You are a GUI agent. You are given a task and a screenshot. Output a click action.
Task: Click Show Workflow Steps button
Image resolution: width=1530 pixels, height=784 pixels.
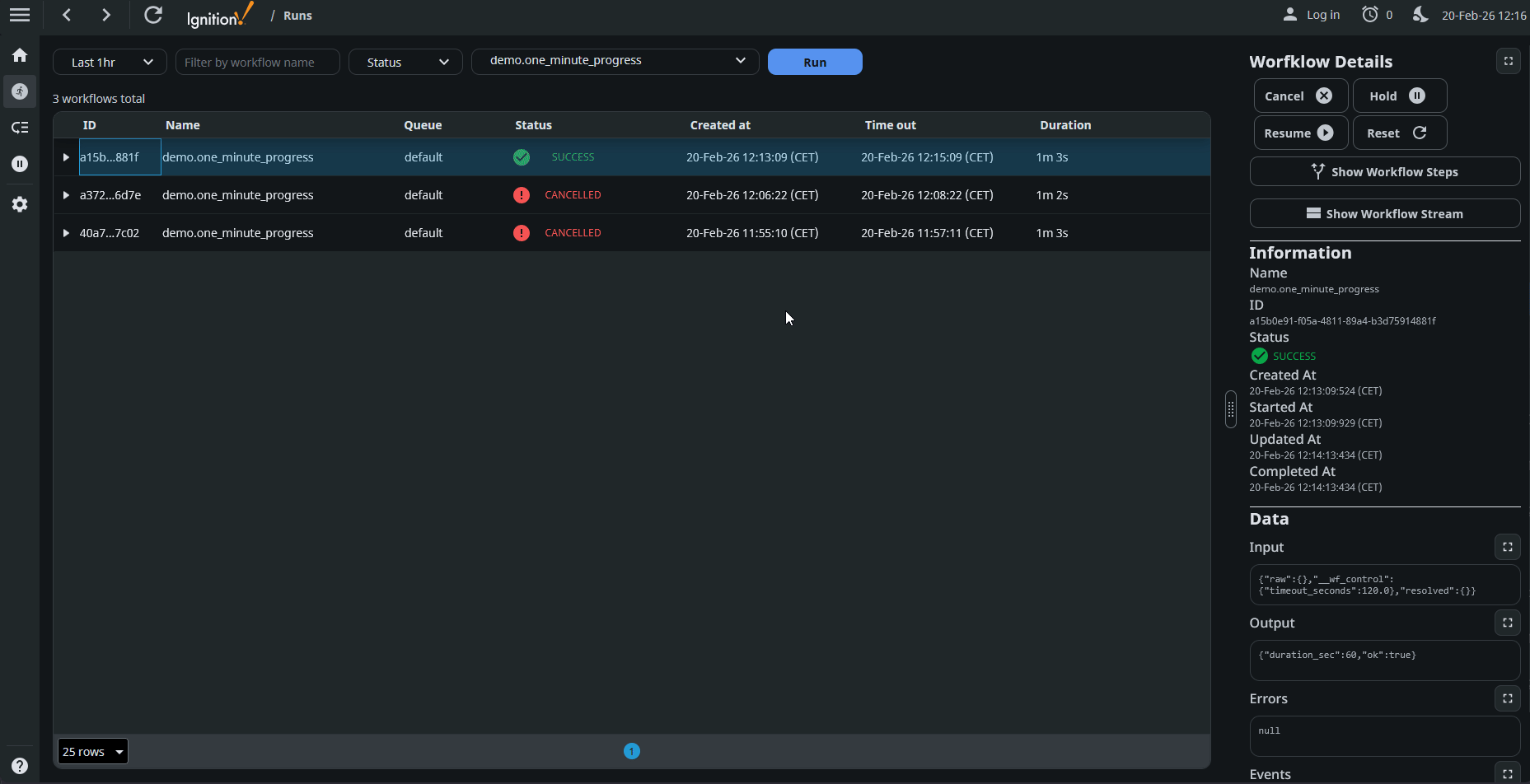1384,171
